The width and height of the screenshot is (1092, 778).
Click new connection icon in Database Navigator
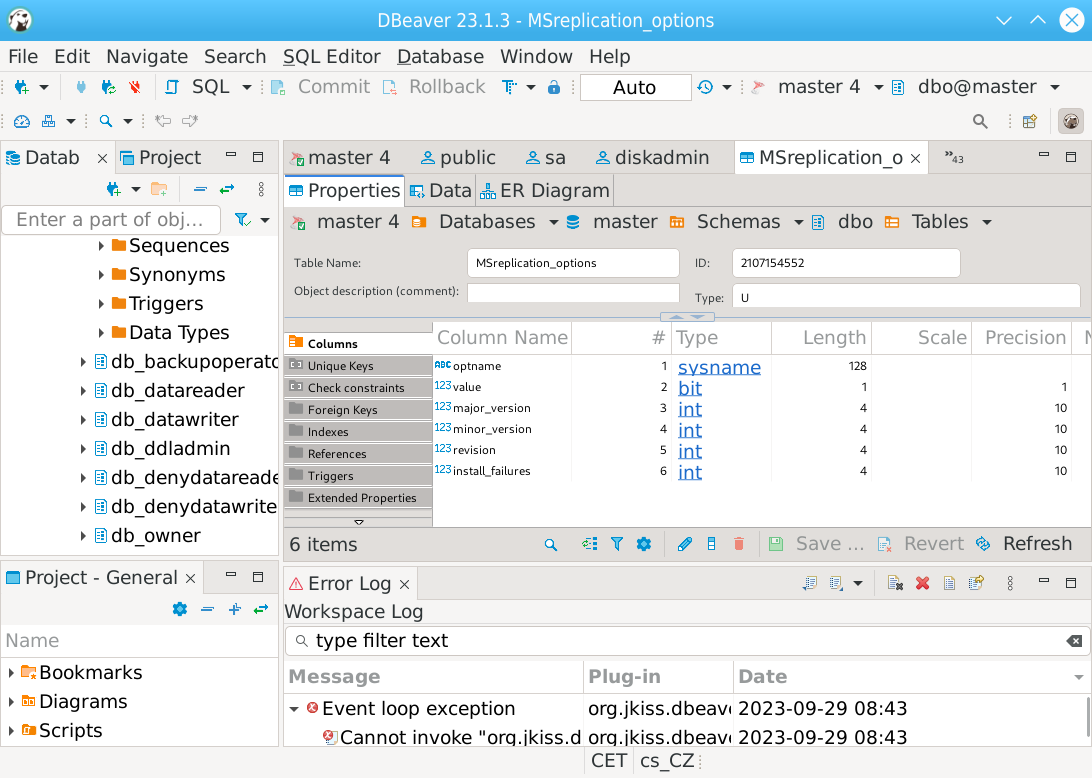114,189
